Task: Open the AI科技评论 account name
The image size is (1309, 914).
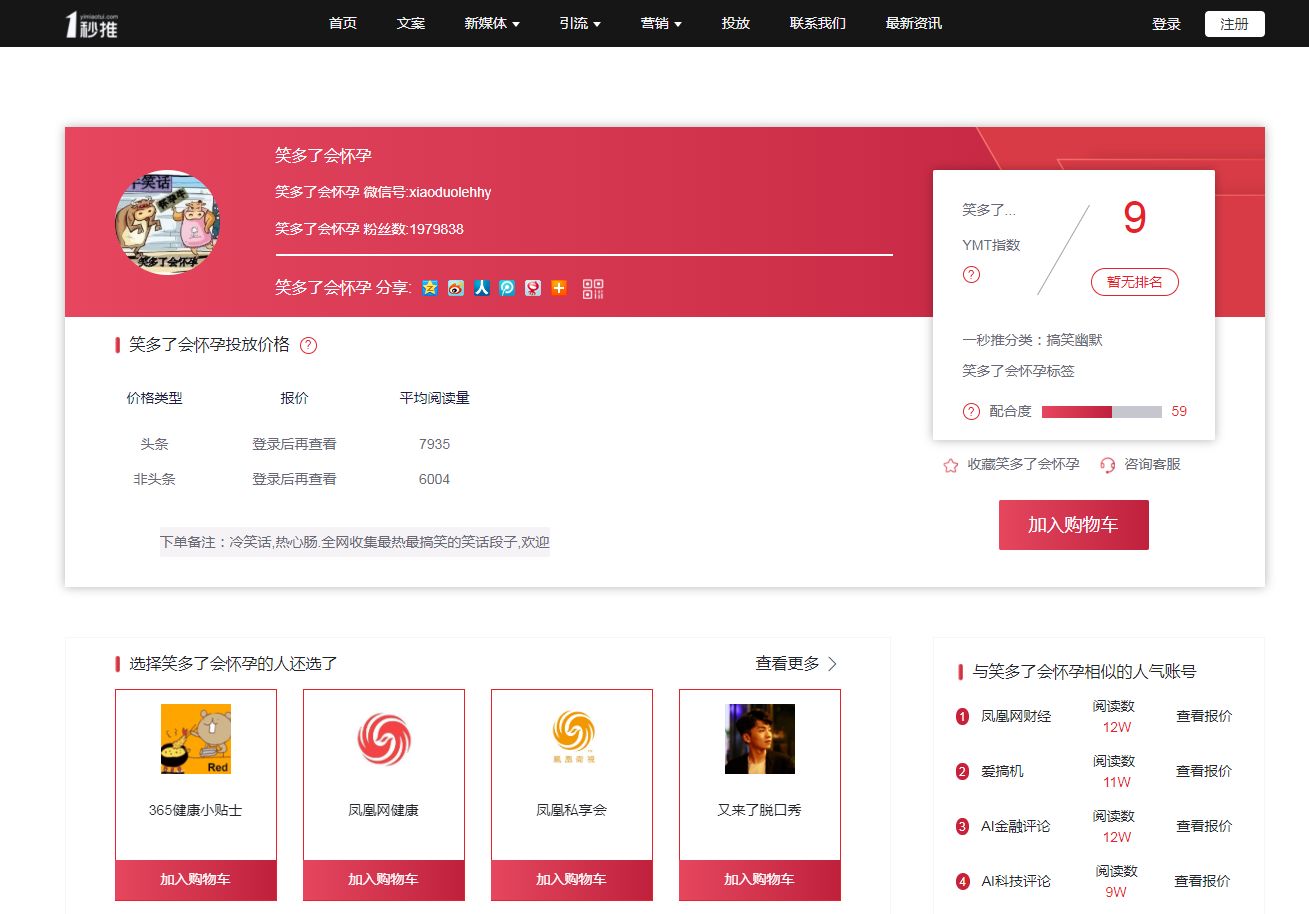Action: pos(1016,881)
